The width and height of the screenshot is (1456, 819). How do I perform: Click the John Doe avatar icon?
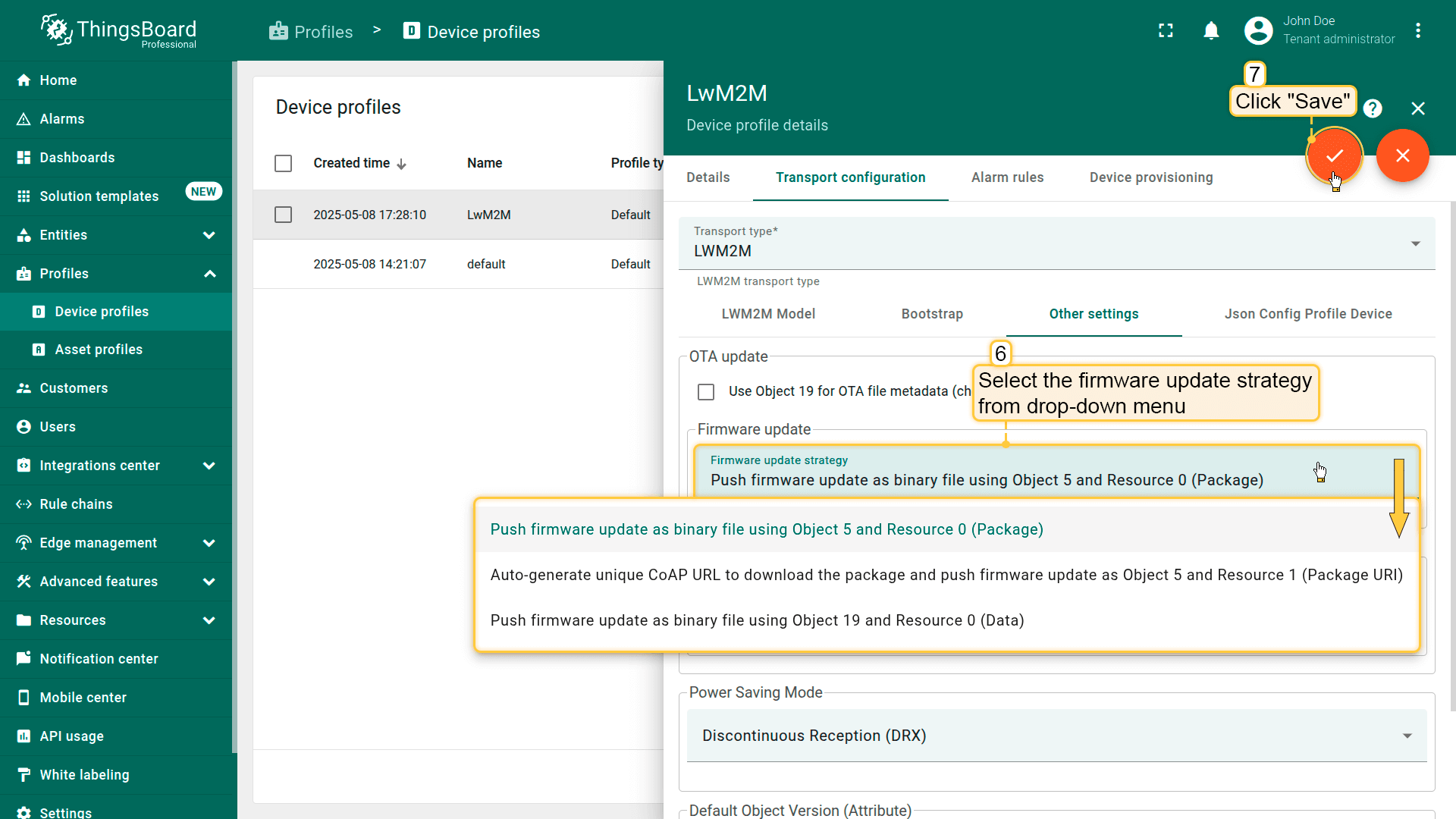1258,31
